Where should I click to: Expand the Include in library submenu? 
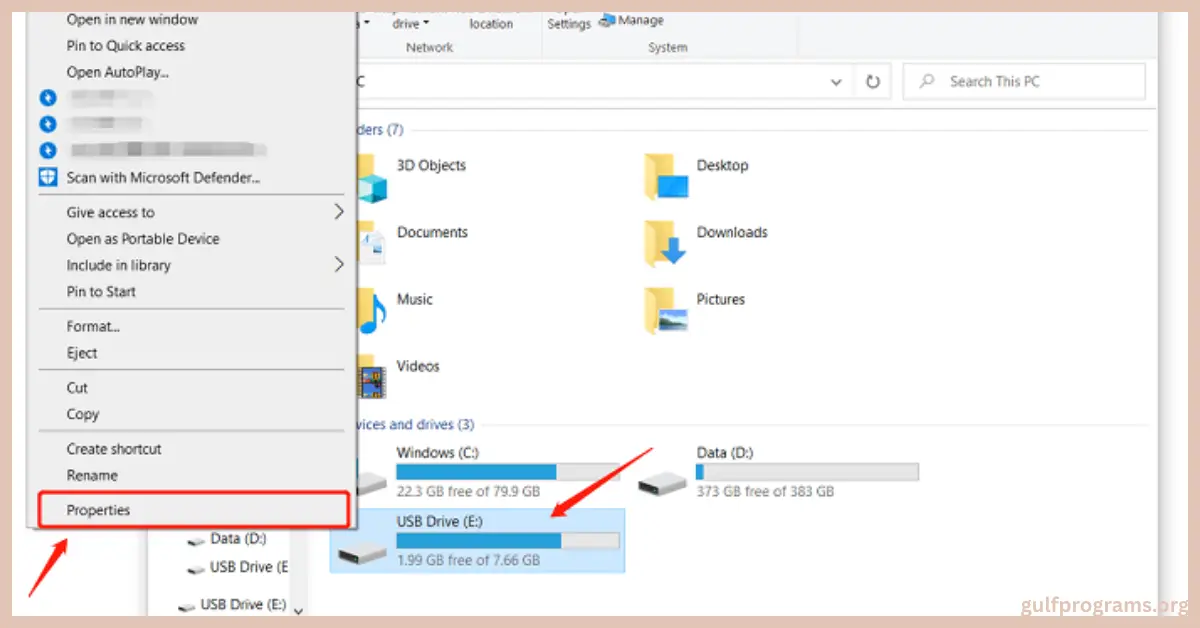tap(338, 265)
